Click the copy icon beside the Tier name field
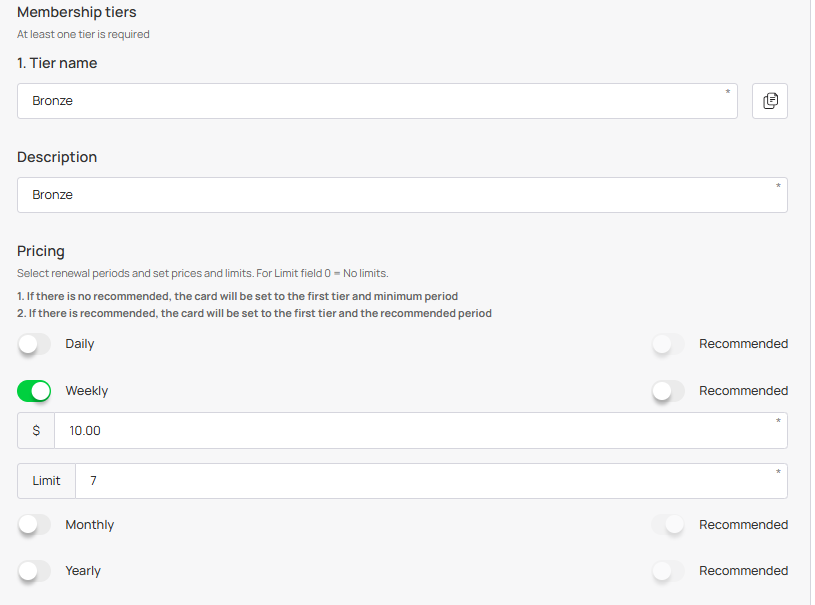 click(770, 101)
